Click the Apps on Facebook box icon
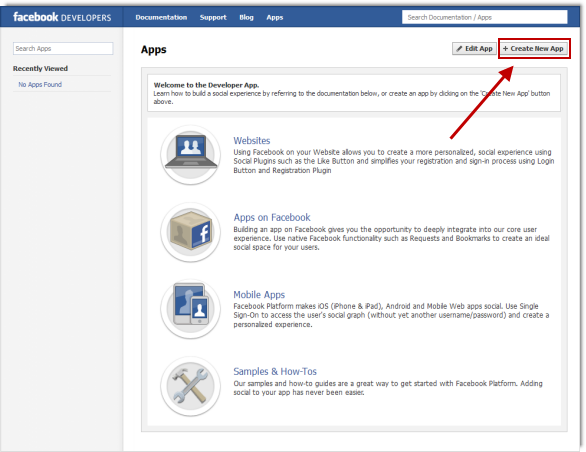The image size is (586, 452). click(191, 232)
